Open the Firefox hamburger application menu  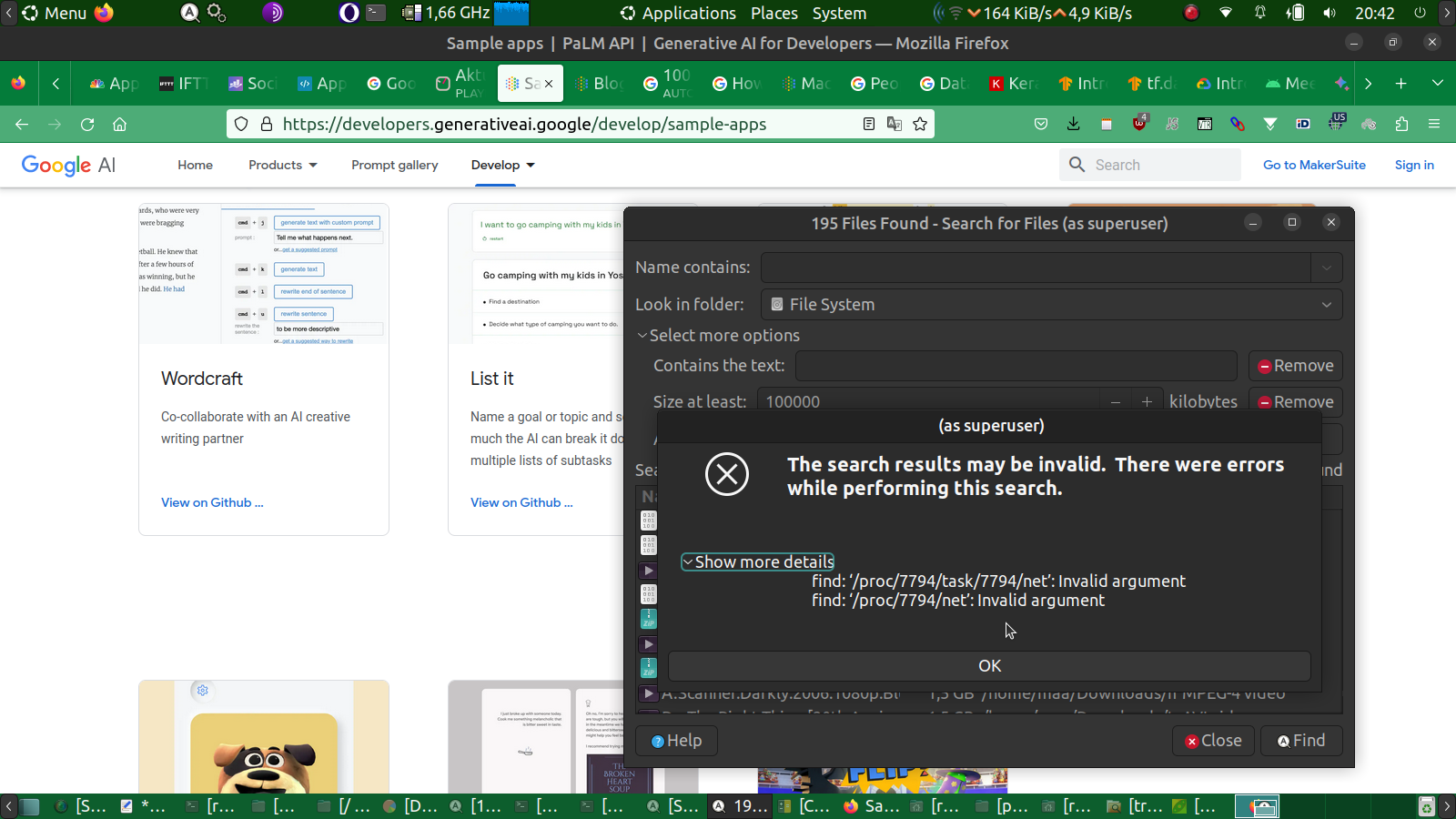pos(1434,124)
